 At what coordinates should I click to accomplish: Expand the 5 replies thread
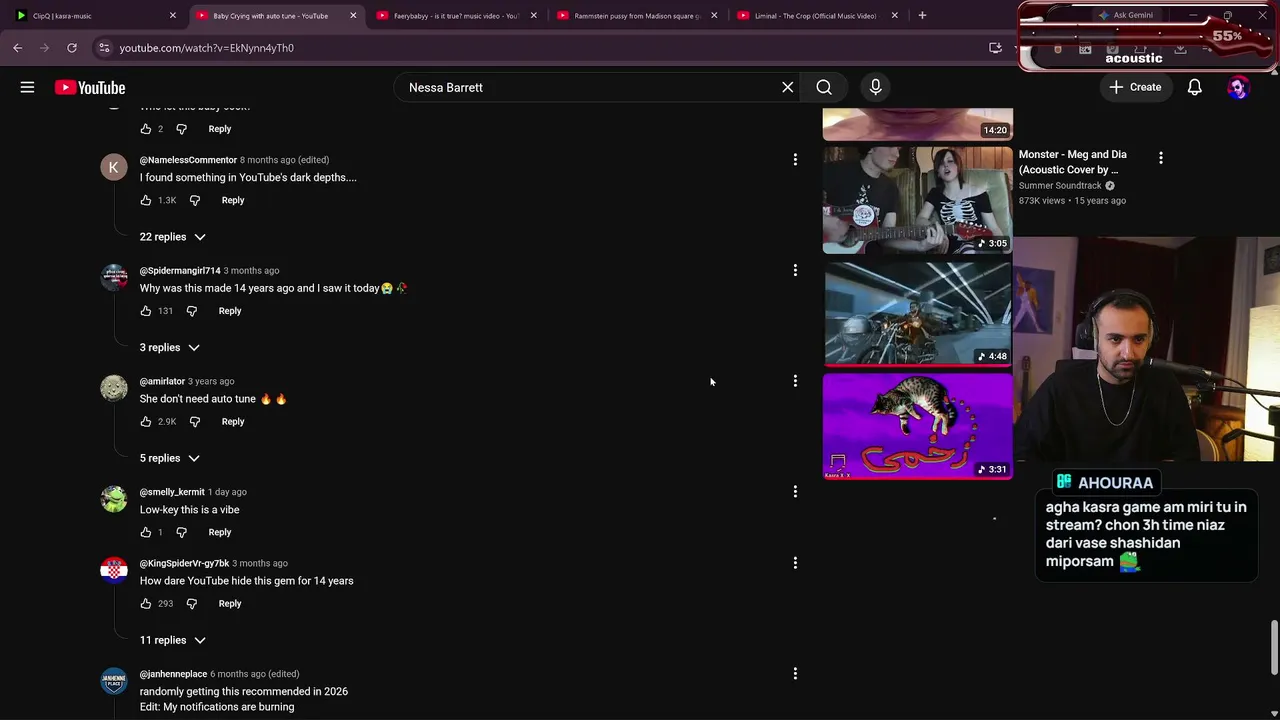click(x=169, y=458)
